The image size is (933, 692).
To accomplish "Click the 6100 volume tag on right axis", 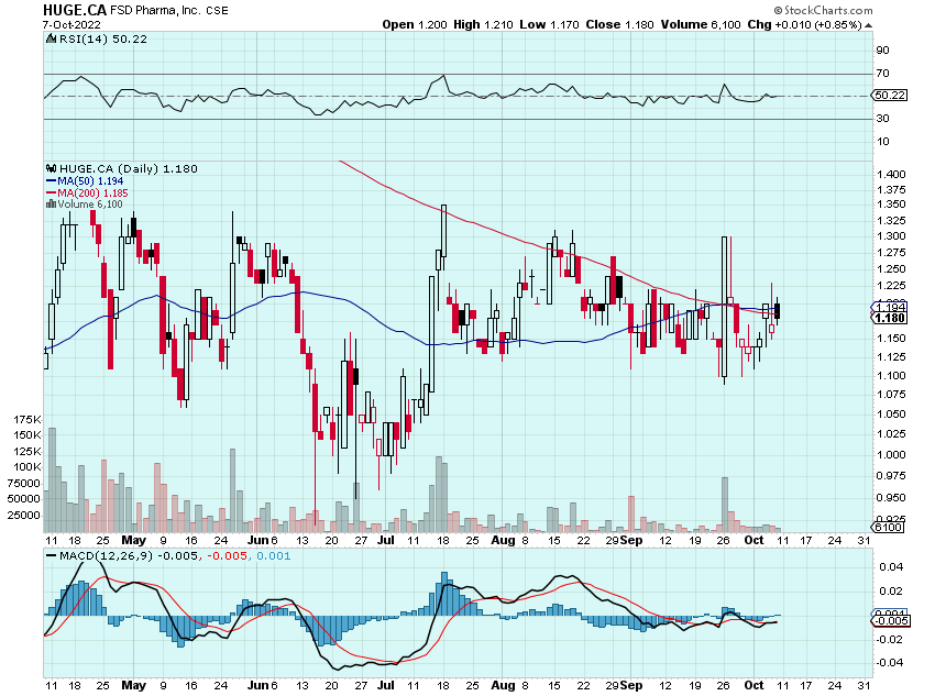I will (888, 527).
